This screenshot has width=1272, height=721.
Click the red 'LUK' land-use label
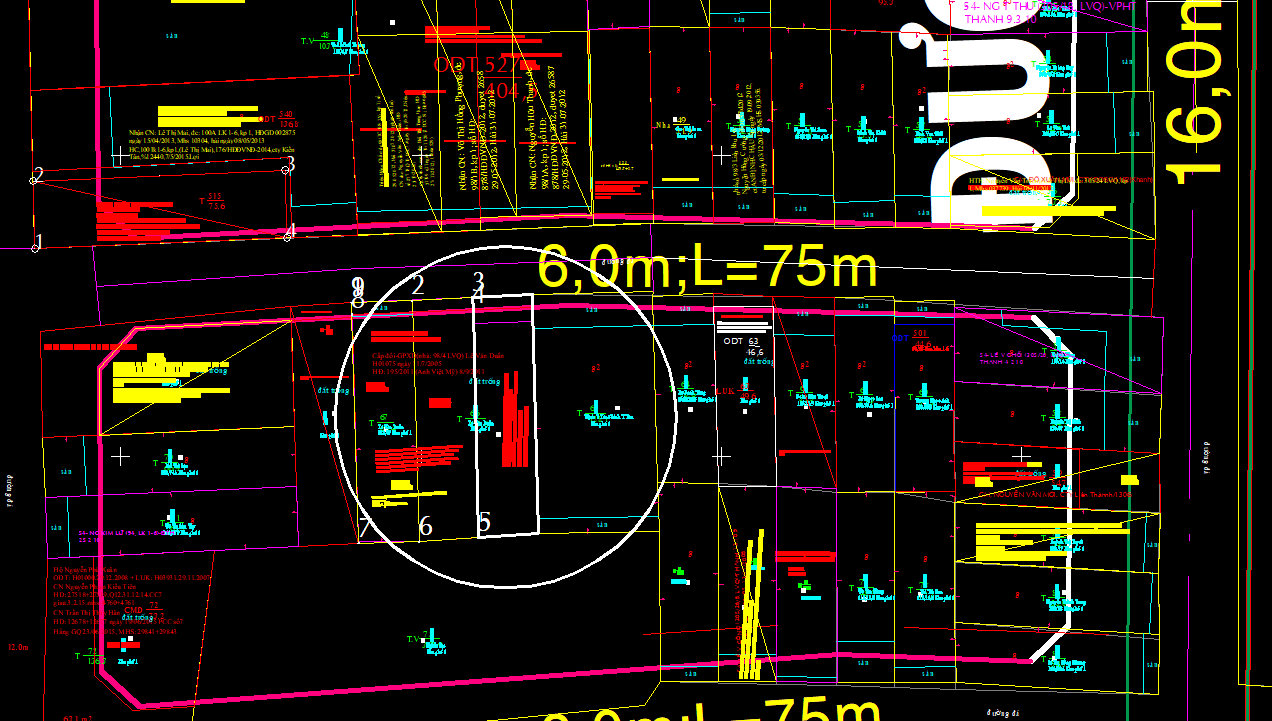click(x=725, y=390)
